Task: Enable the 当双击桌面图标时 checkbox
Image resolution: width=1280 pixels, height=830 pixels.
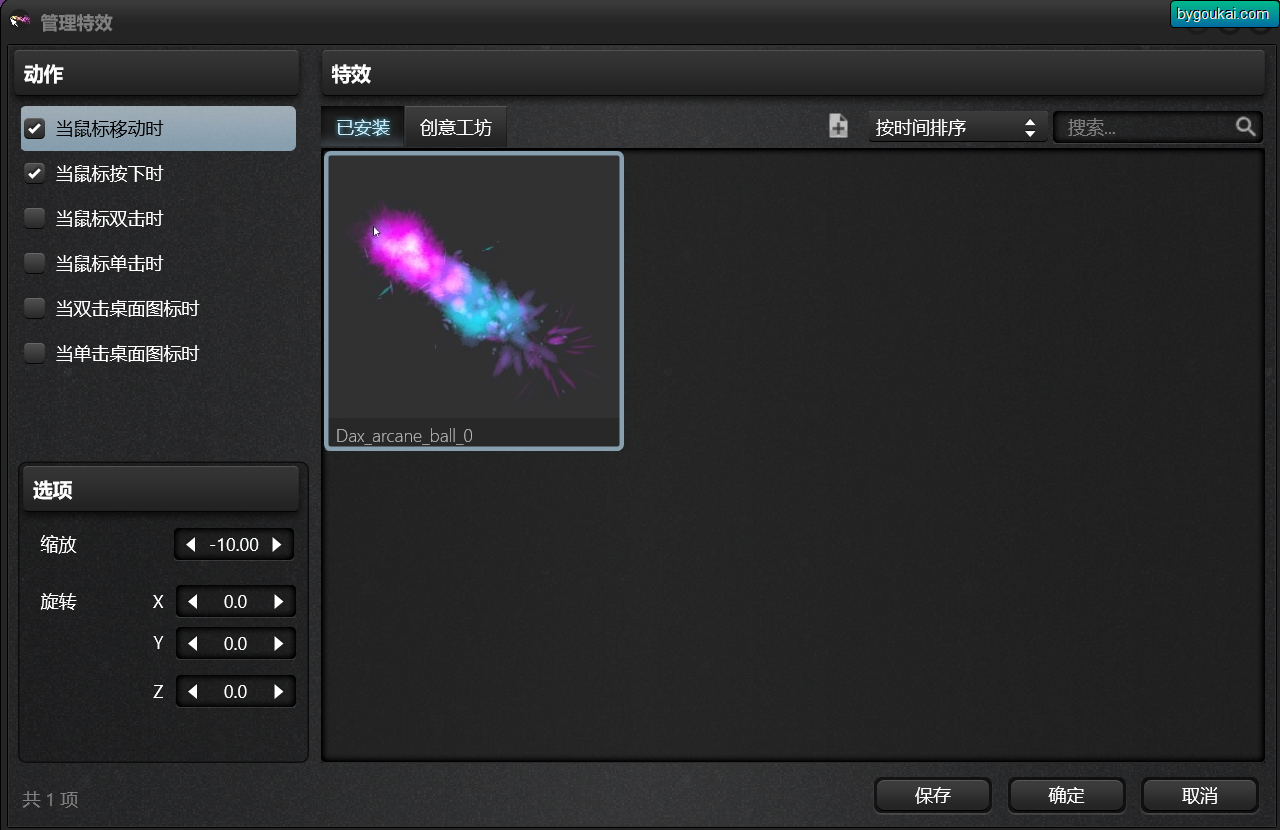Action: tap(35, 309)
